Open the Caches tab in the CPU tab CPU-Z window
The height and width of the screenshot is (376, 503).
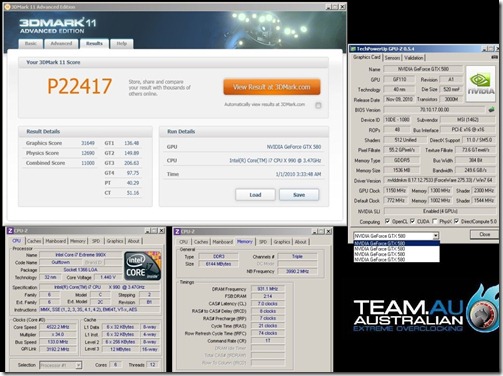pos(34,241)
